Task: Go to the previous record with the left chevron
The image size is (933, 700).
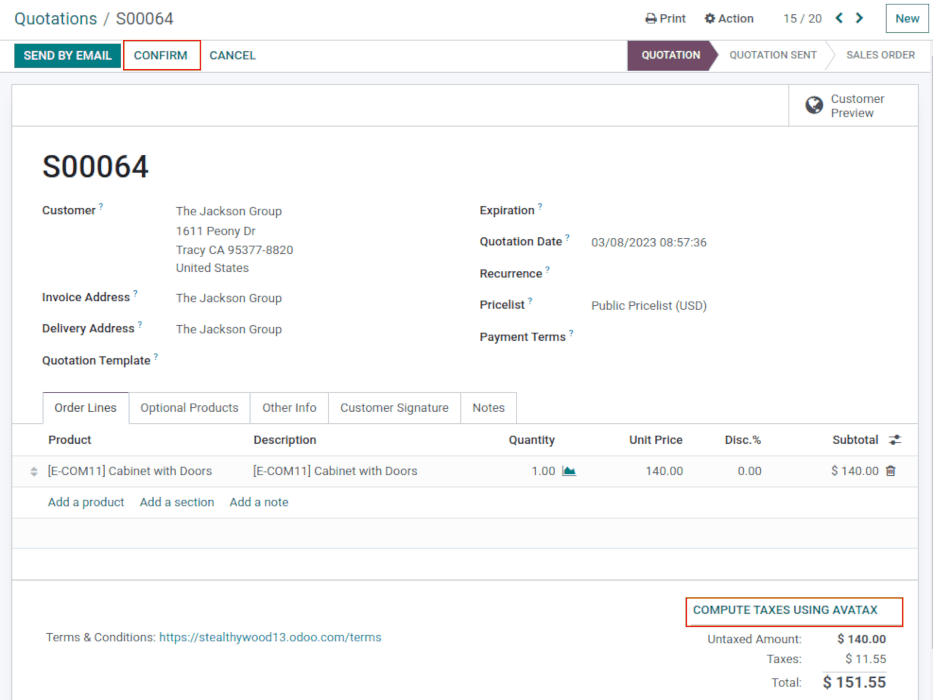Action: [x=839, y=18]
